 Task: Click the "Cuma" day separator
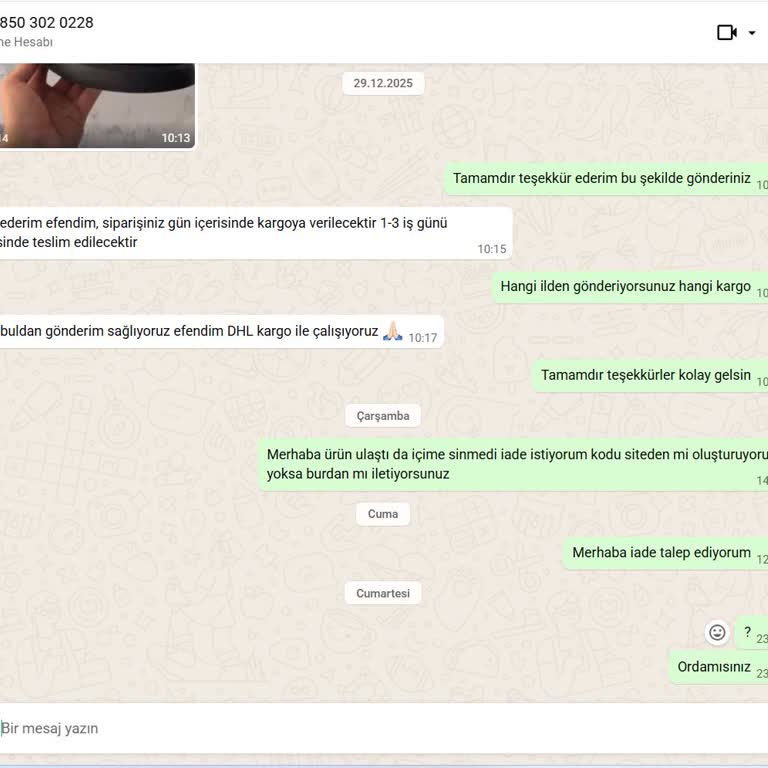tap(383, 514)
